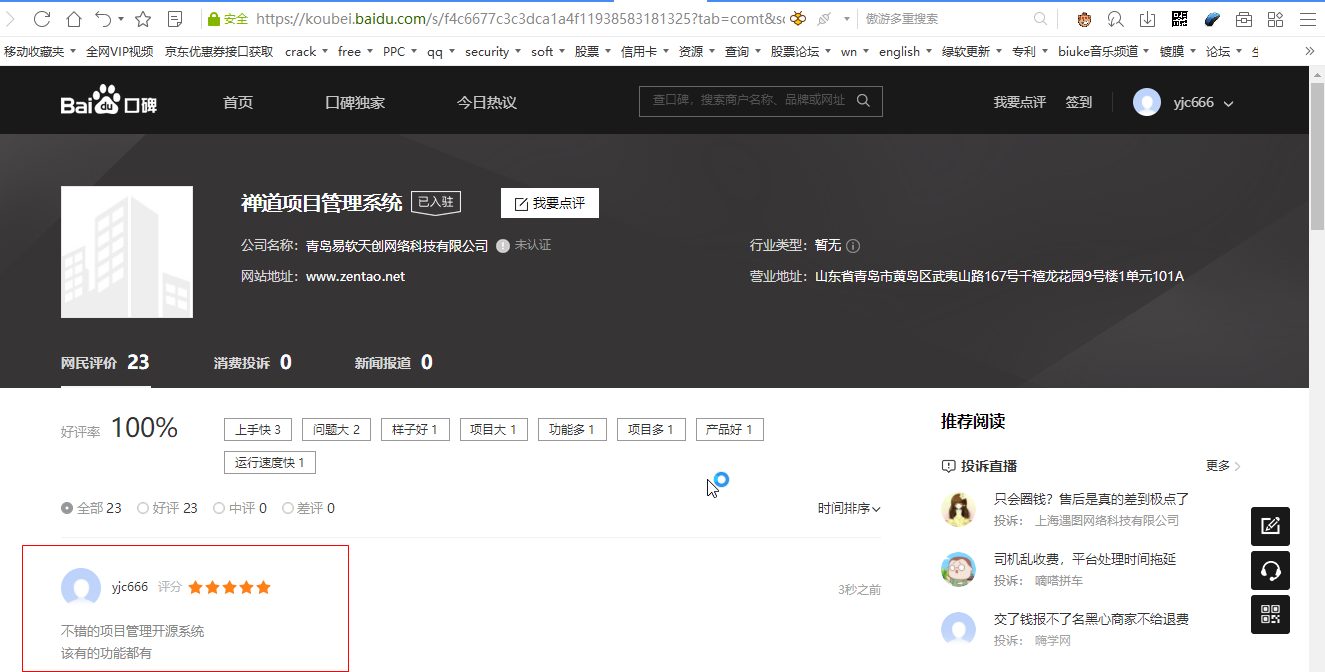Open the 时间排序 sort dropdown
The image size is (1325, 672).
pos(849,508)
